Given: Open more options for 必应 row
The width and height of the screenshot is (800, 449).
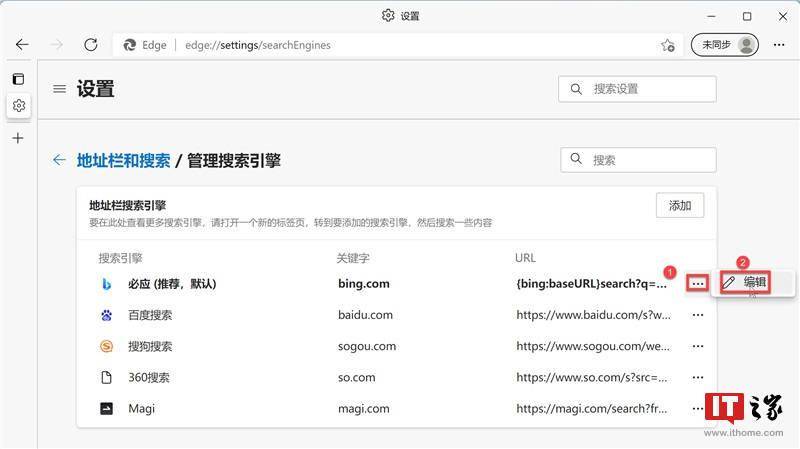Looking at the screenshot, I should [x=697, y=283].
